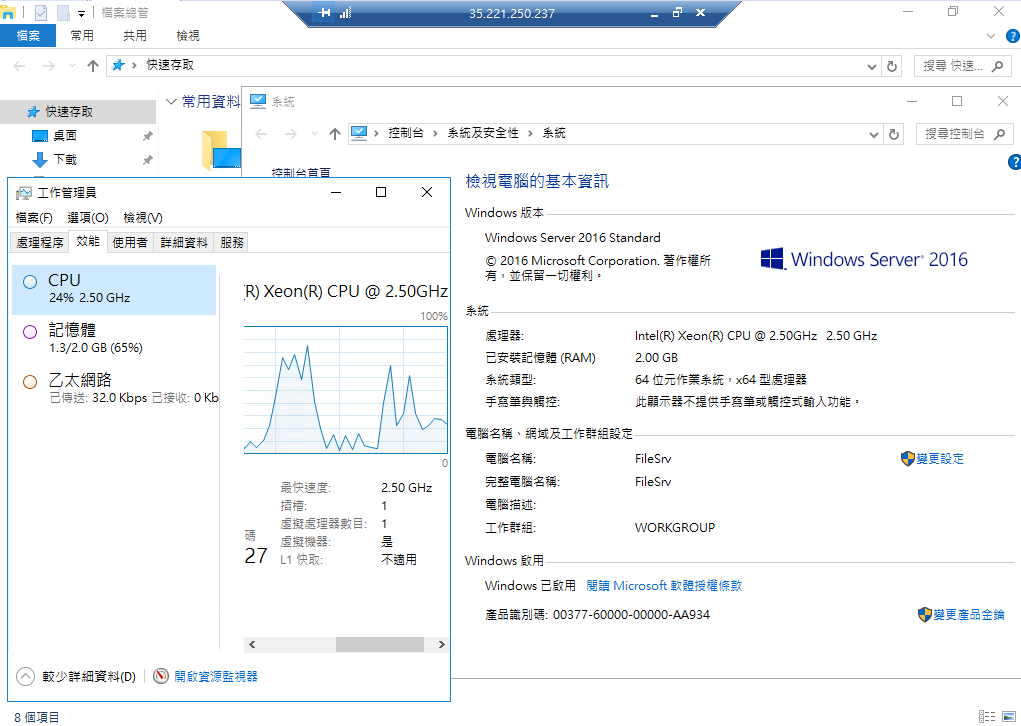Viewport: 1021px width, 726px height.
Task: Click pin icon in remote session bar
Action: [x=324, y=12]
